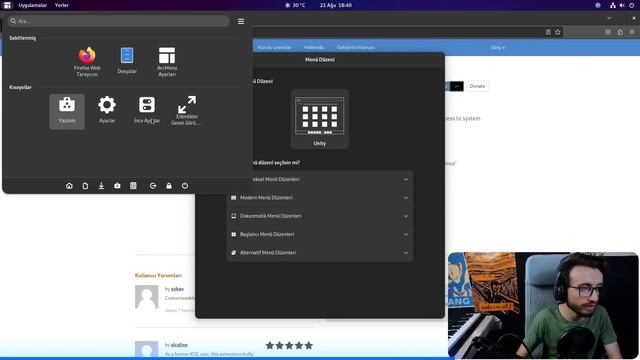Open Ayarlar gear shortcut in ArcMenu
640x360 pixels.
click(x=107, y=110)
